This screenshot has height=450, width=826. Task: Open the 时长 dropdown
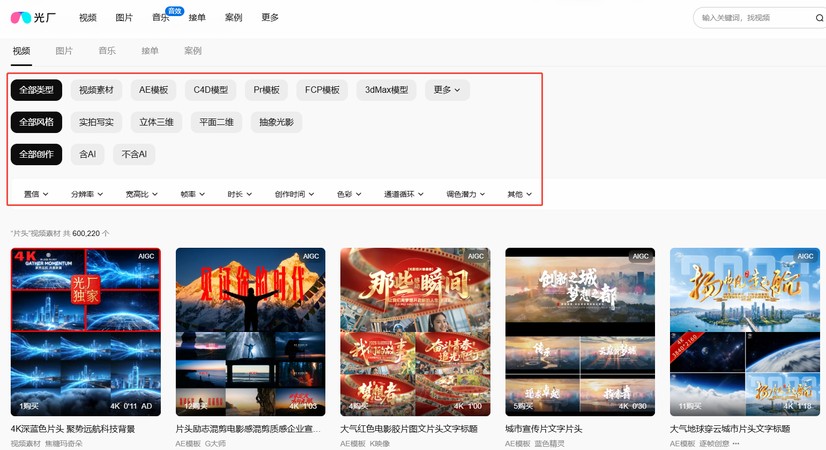tap(240, 194)
